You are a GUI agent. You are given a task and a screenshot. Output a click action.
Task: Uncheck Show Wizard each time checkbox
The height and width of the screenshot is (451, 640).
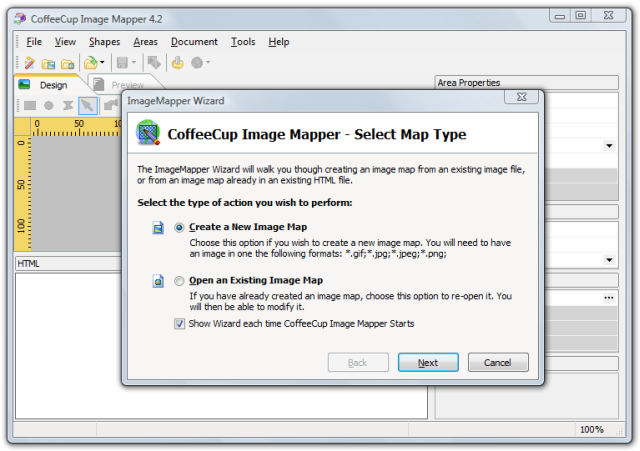click(x=179, y=324)
